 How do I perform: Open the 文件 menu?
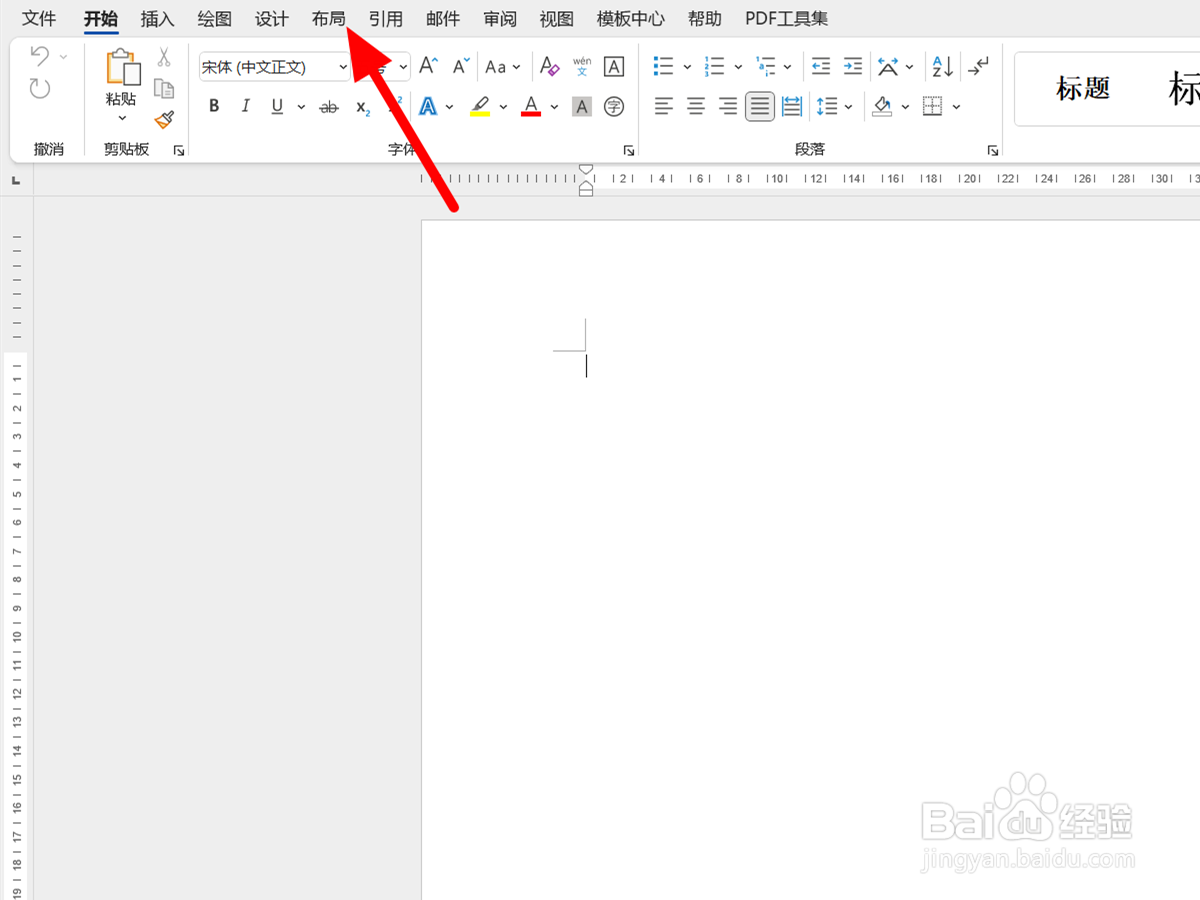tap(39, 19)
